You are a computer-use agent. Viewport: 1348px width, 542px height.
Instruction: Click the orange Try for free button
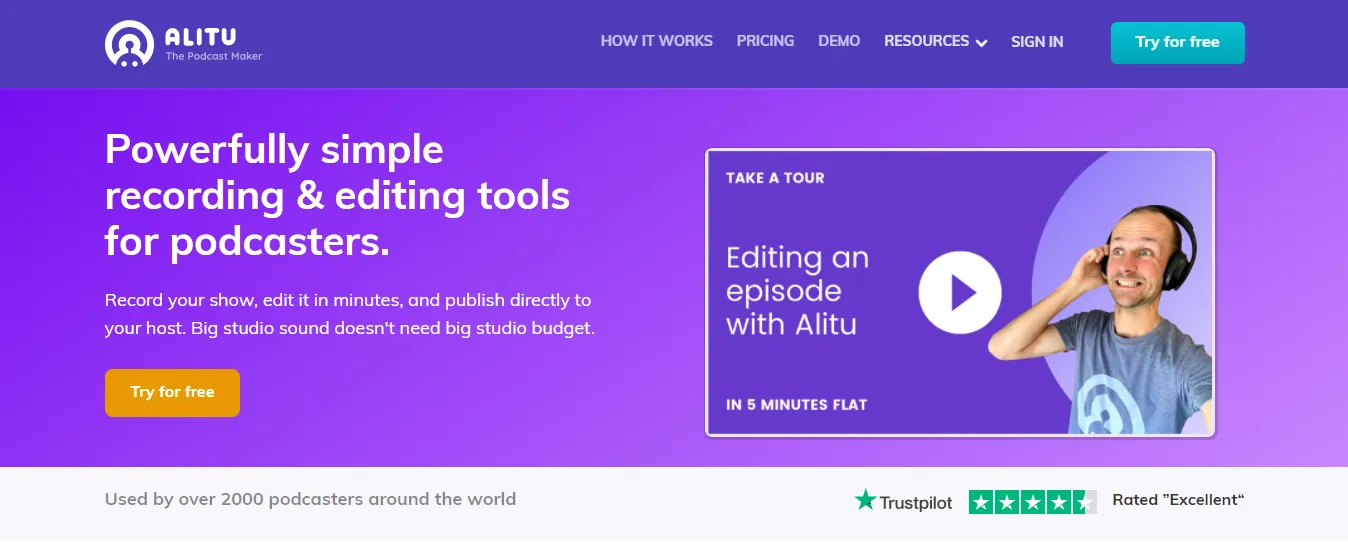pos(172,392)
